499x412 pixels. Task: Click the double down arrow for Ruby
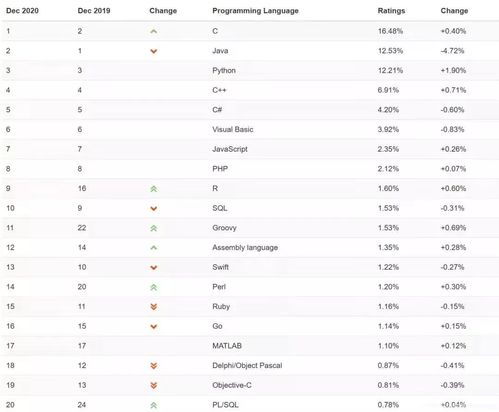tap(154, 307)
